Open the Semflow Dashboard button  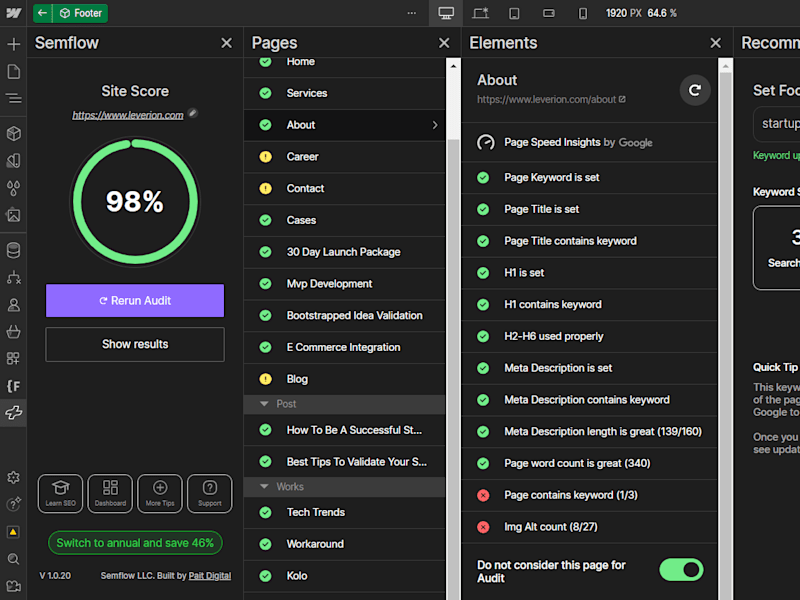click(x=110, y=494)
